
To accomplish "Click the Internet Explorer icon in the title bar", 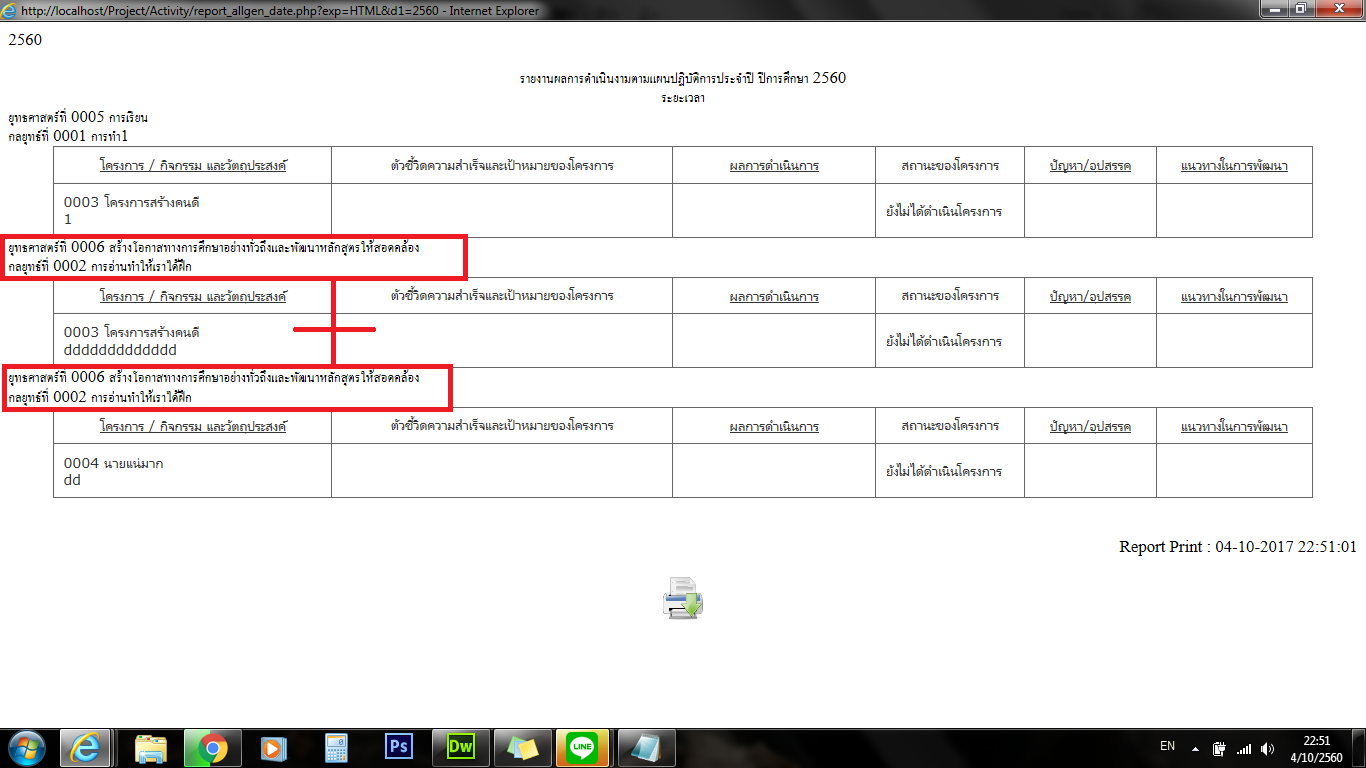I will coord(9,10).
